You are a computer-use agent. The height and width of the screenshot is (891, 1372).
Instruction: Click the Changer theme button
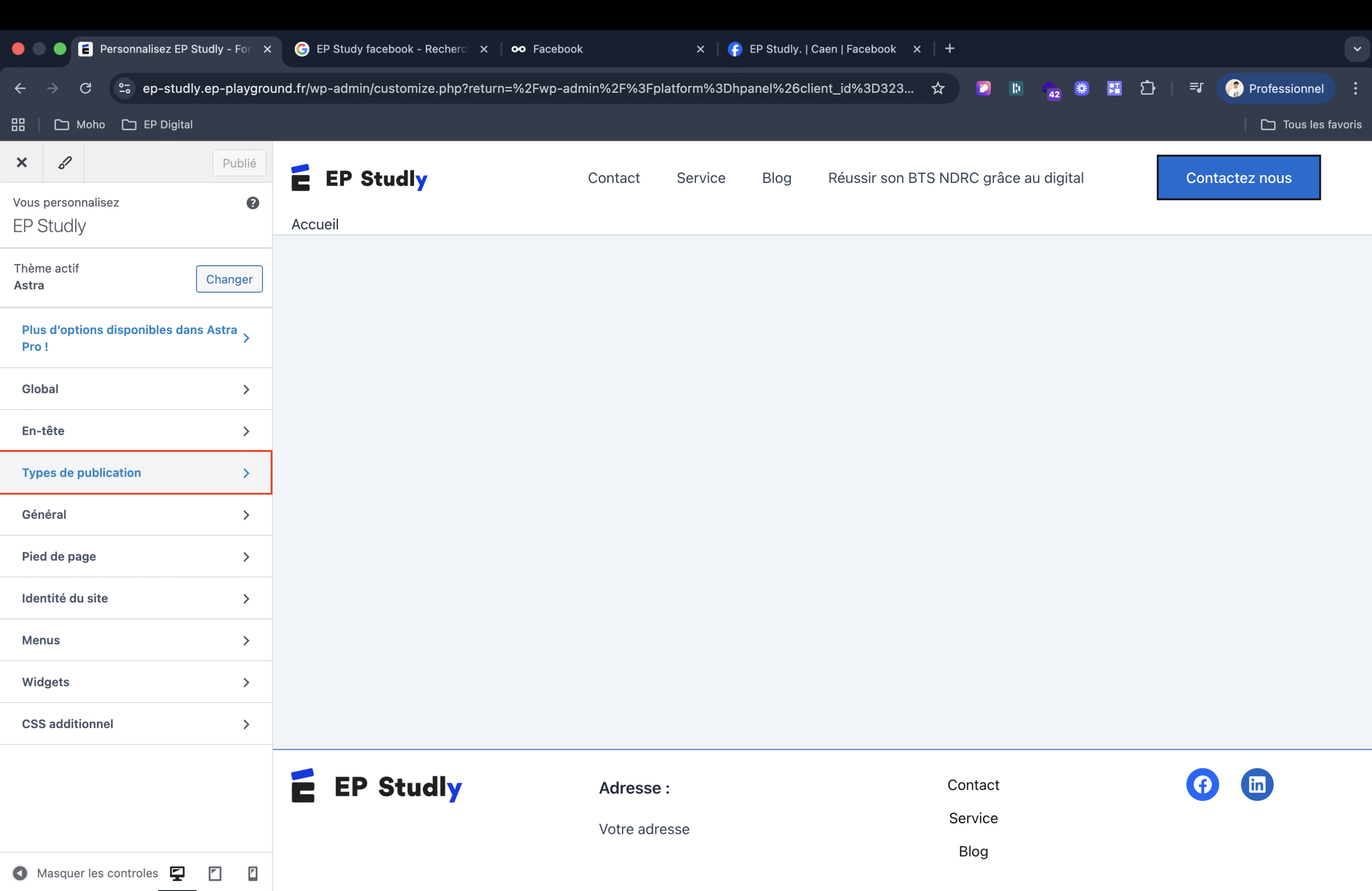tap(229, 279)
